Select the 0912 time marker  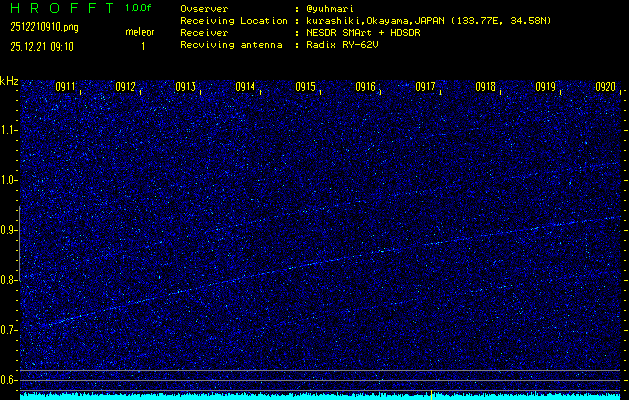(x=125, y=88)
